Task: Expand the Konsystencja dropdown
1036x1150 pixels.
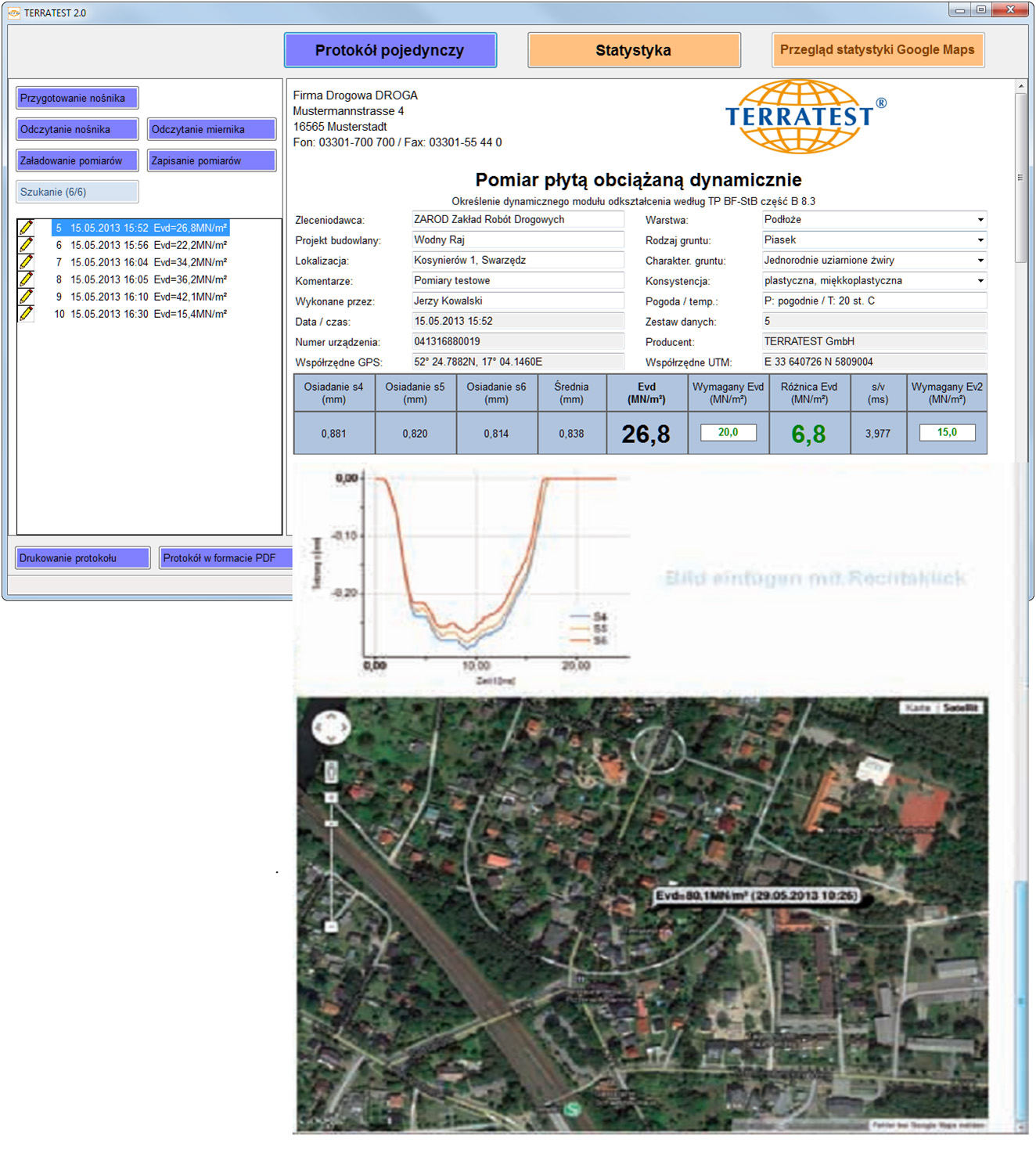Action: coord(981,281)
